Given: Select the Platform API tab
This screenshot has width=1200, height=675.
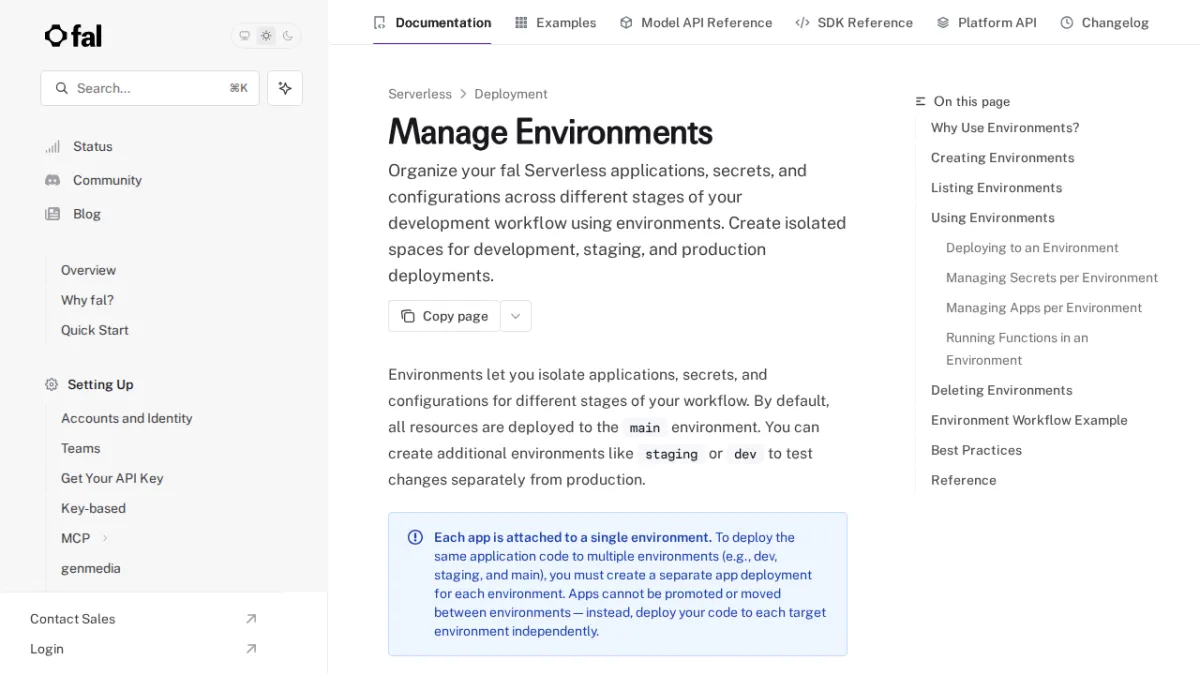Looking at the screenshot, I should (x=986, y=22).
